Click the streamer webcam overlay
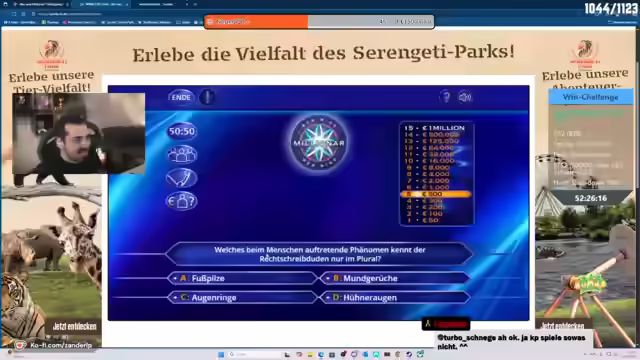This screenshot has height=360, width=640. coord(78,133)
